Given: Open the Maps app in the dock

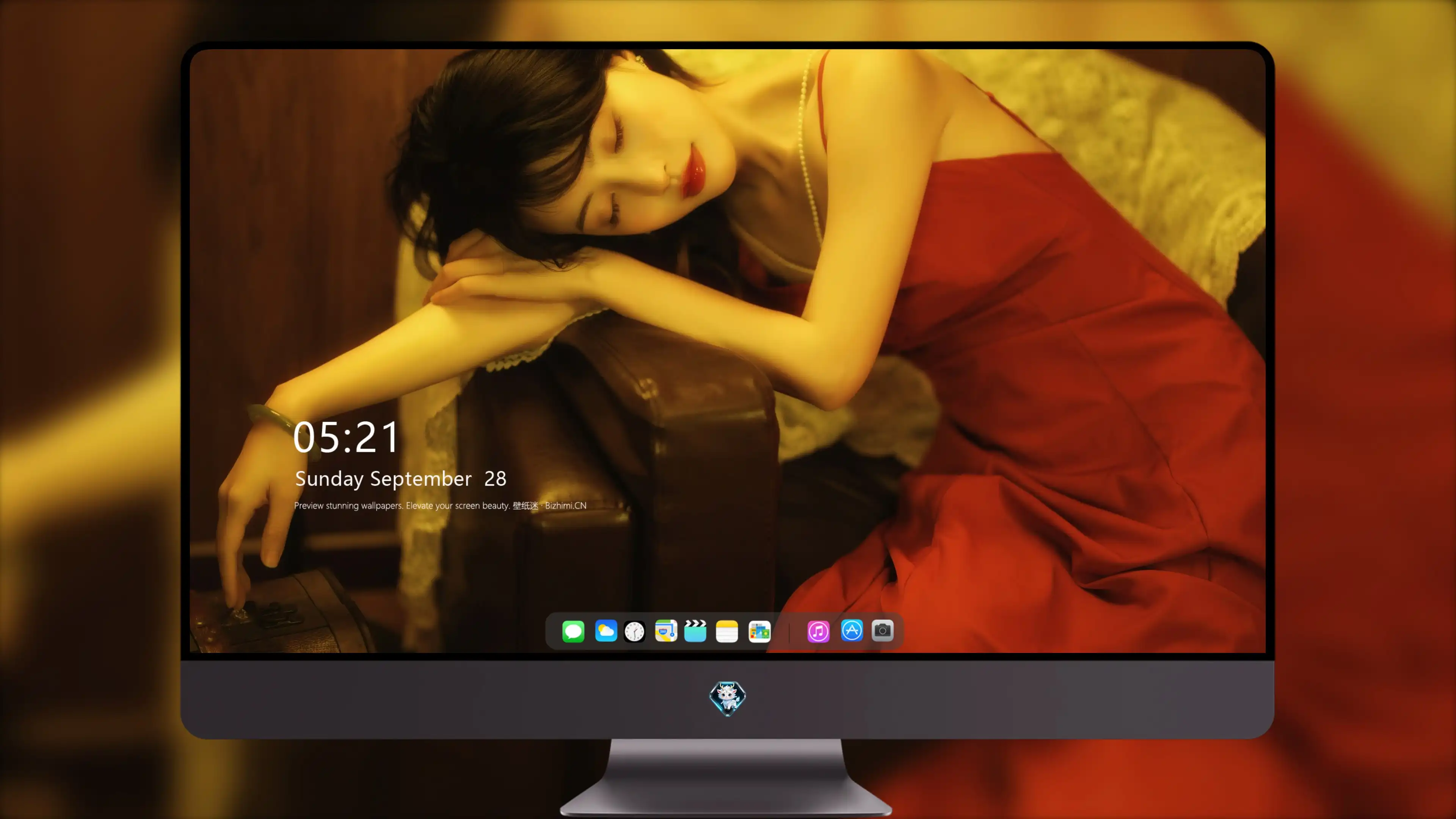Looking at the screenshot, I should point(666,631).
